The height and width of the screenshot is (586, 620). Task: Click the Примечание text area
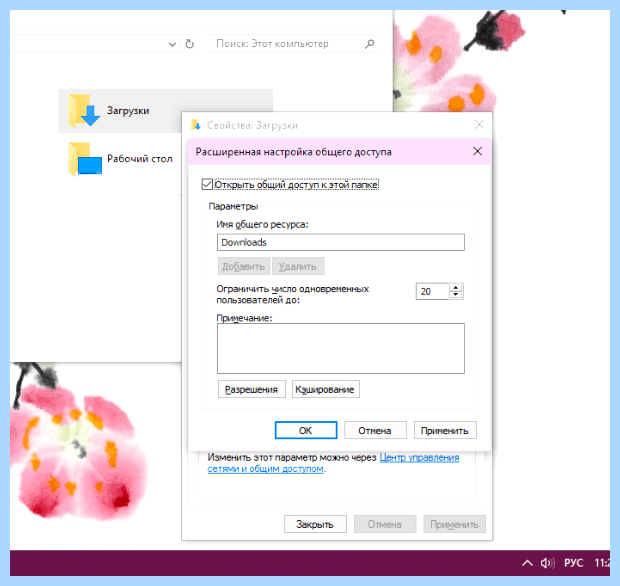[x=340, y=348]
